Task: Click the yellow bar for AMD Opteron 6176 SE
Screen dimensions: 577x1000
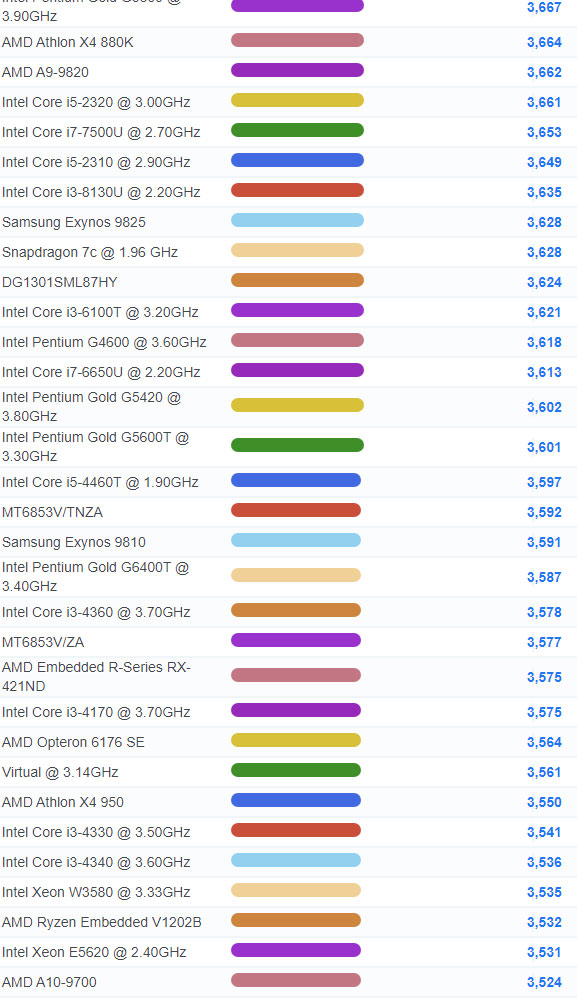Action: [x=296, y=740]
